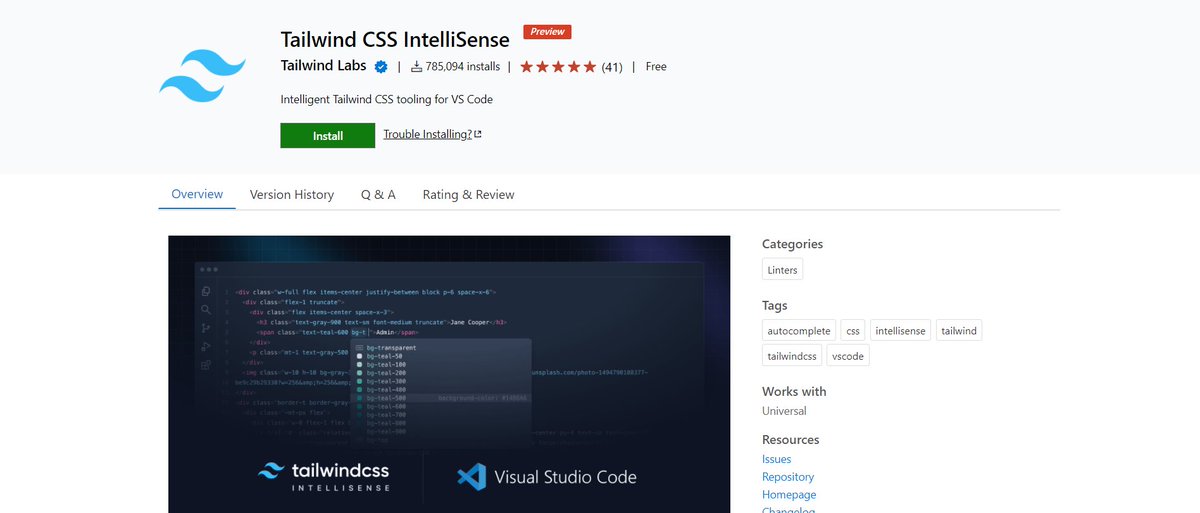Click the Universal text

pyautogui.click(x=784, y=411)
